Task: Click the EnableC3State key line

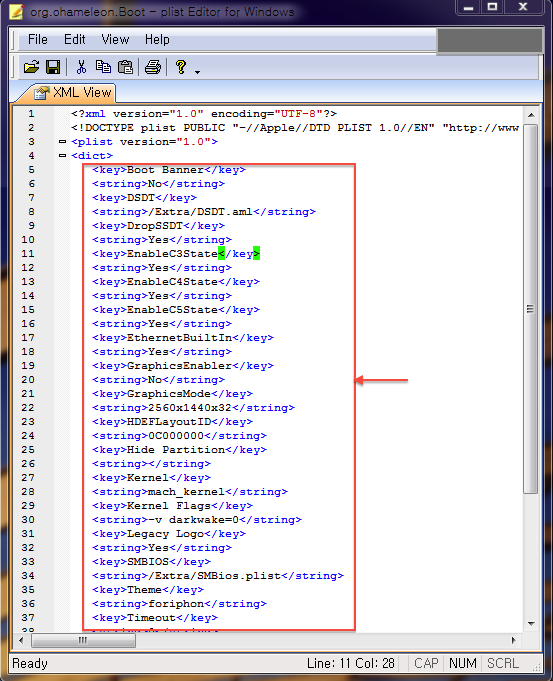Action: 176,254
